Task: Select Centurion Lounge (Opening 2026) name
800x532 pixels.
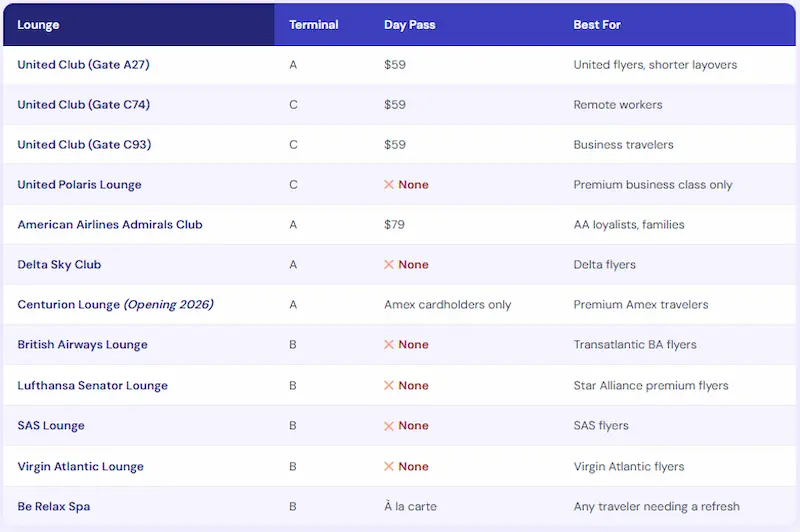Action: (115, 305)
